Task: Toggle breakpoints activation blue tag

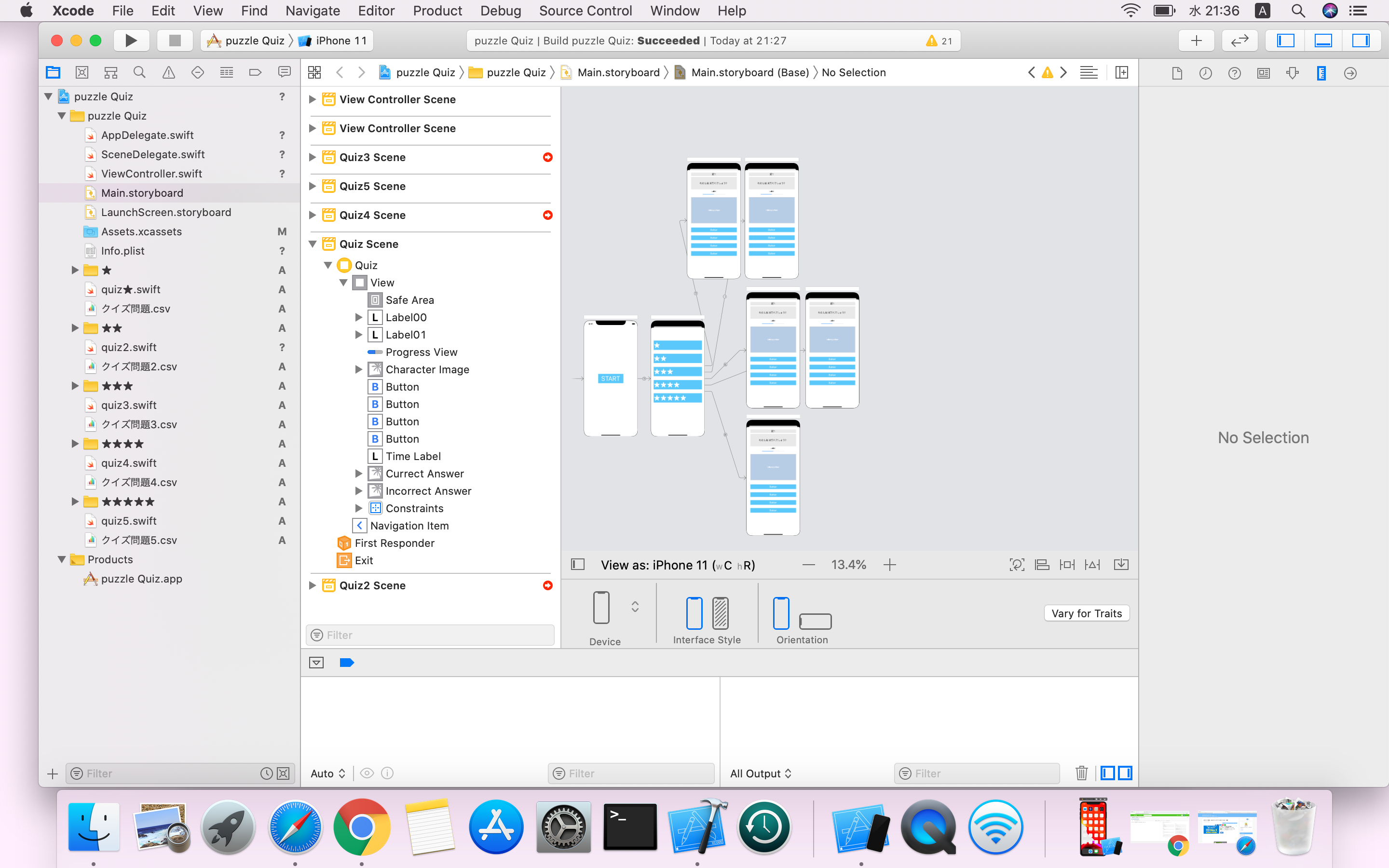Action: pyautogui.click(x=347, y=663)
